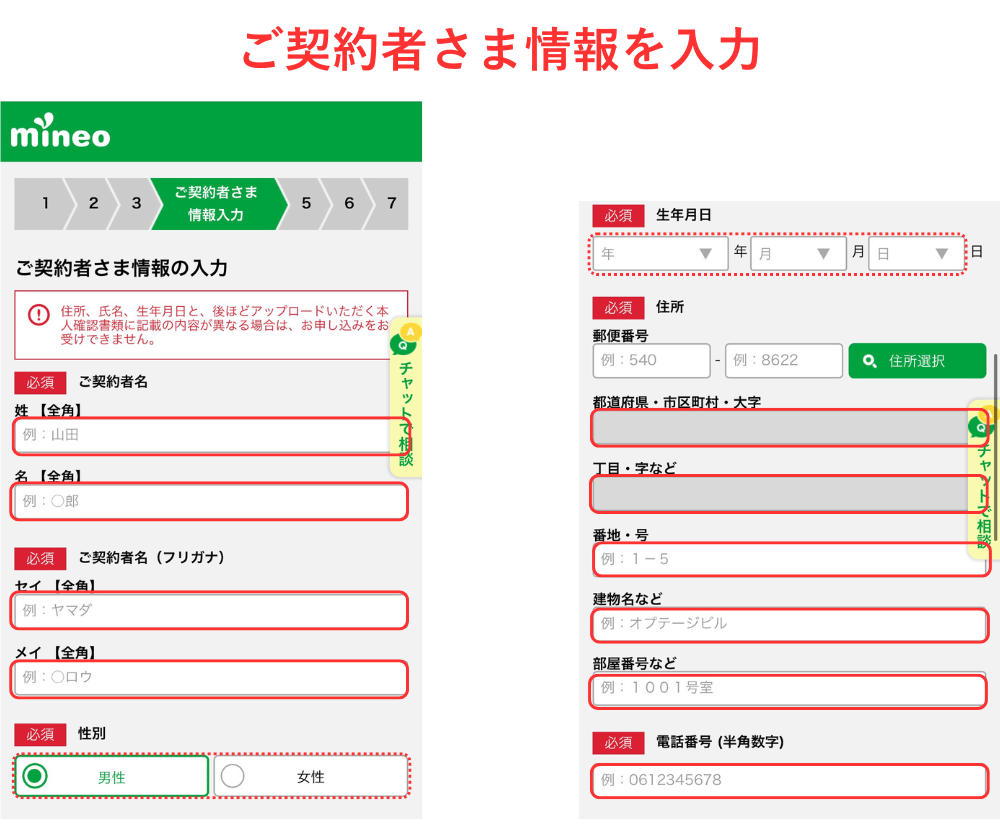Go to step 5 in progress bar
Viewport: 1000px width, 837px height.
point(306,204)
